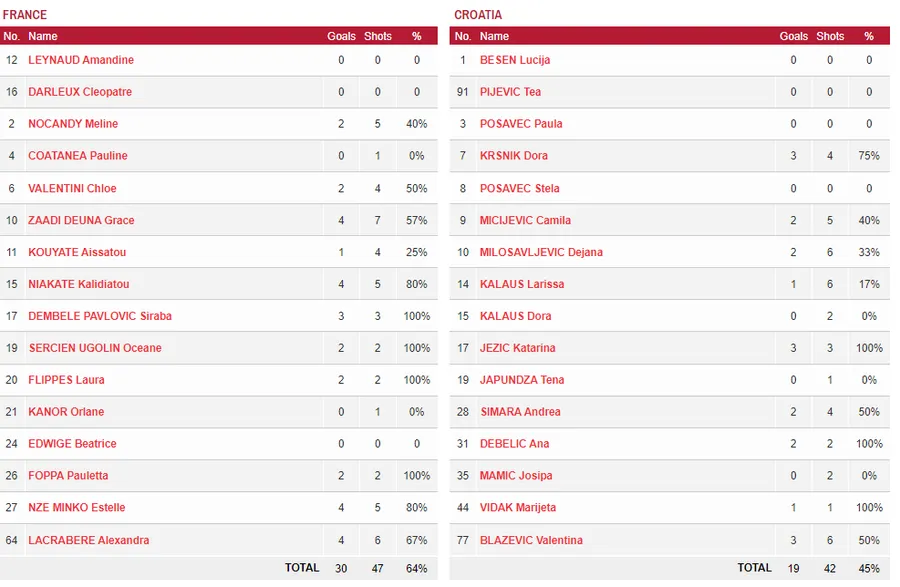Screen dimensions: 900x587
Task: Open BESEN Lucija player link
Action: pyautogui.click(x=515, y=60)
